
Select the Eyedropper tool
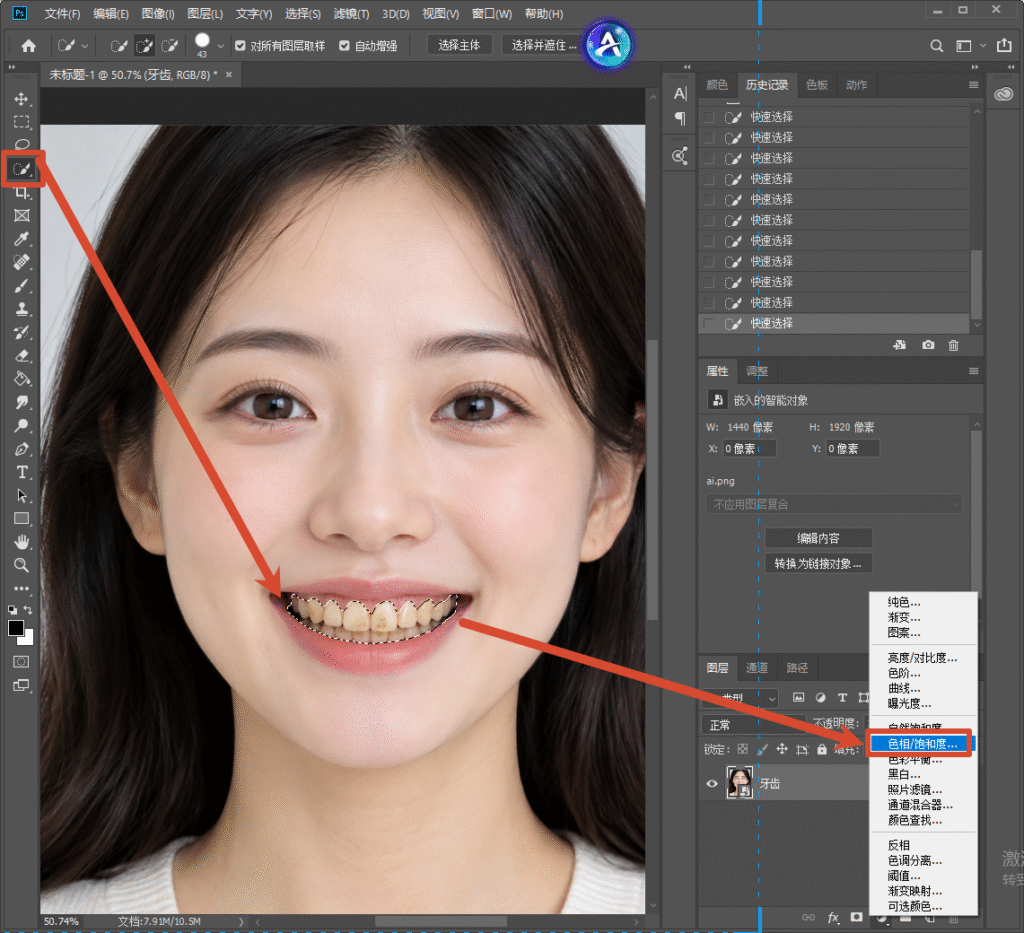[x=22, y=239]
